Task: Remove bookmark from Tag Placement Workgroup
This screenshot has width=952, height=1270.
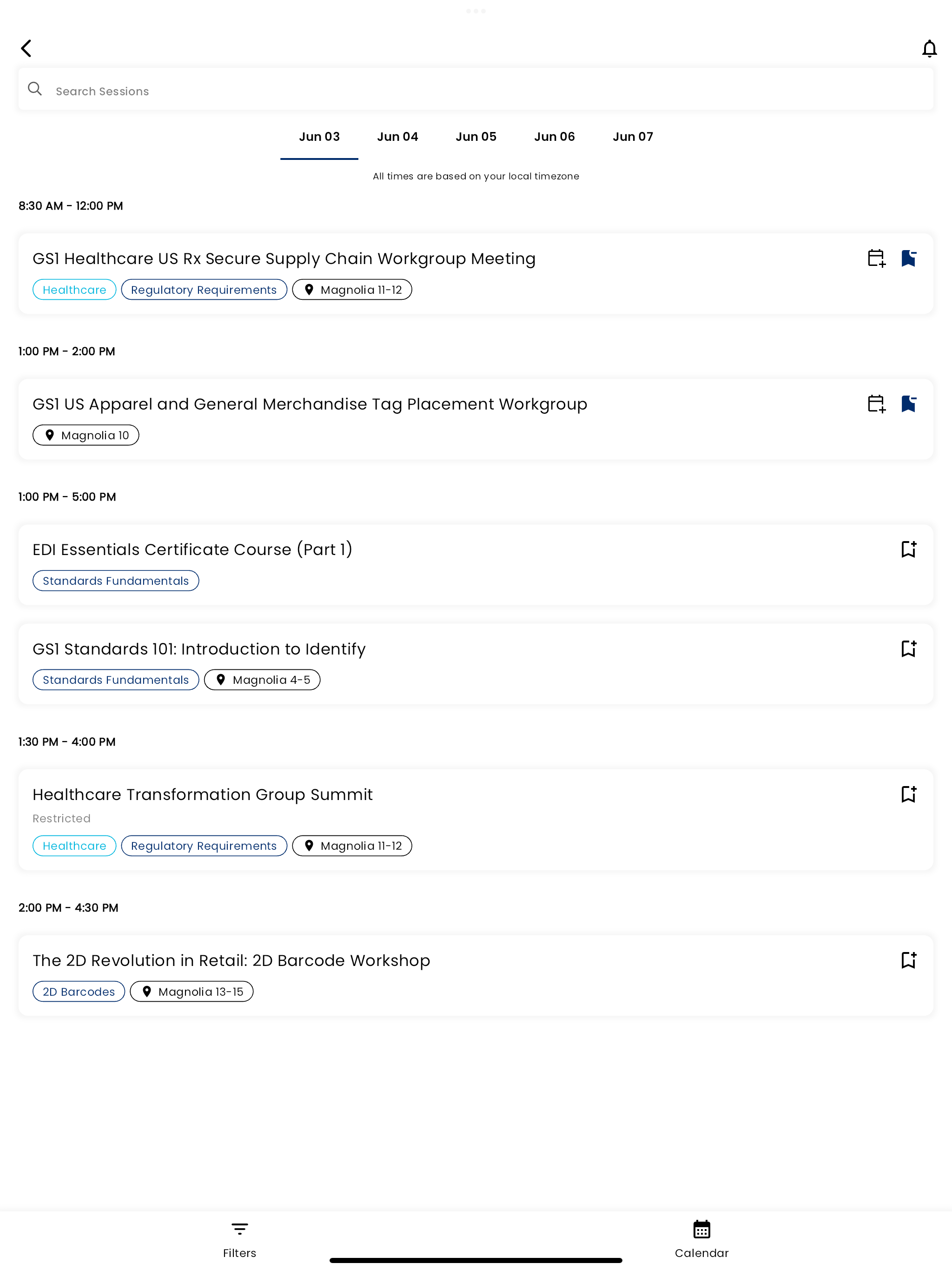Action: click(908, 403)
